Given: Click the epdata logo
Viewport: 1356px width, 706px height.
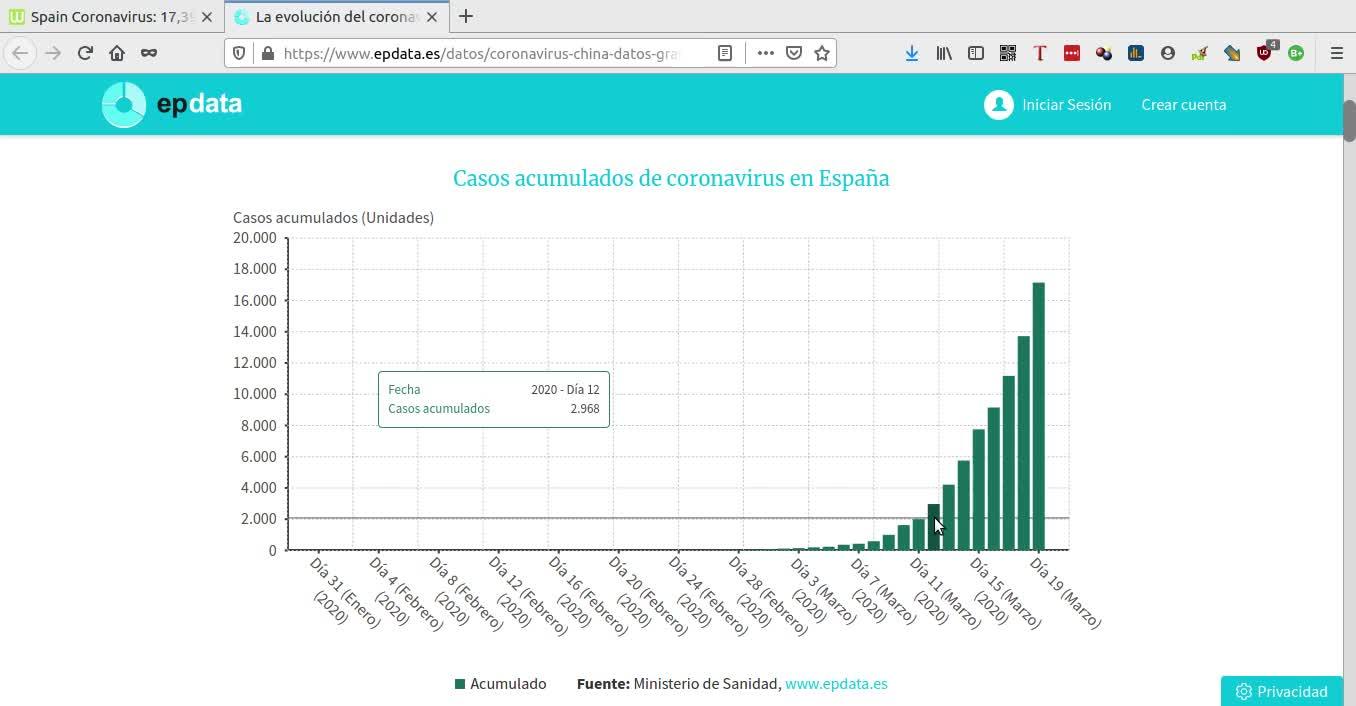Looking at the screenshot, I should [x=172, y=104].
